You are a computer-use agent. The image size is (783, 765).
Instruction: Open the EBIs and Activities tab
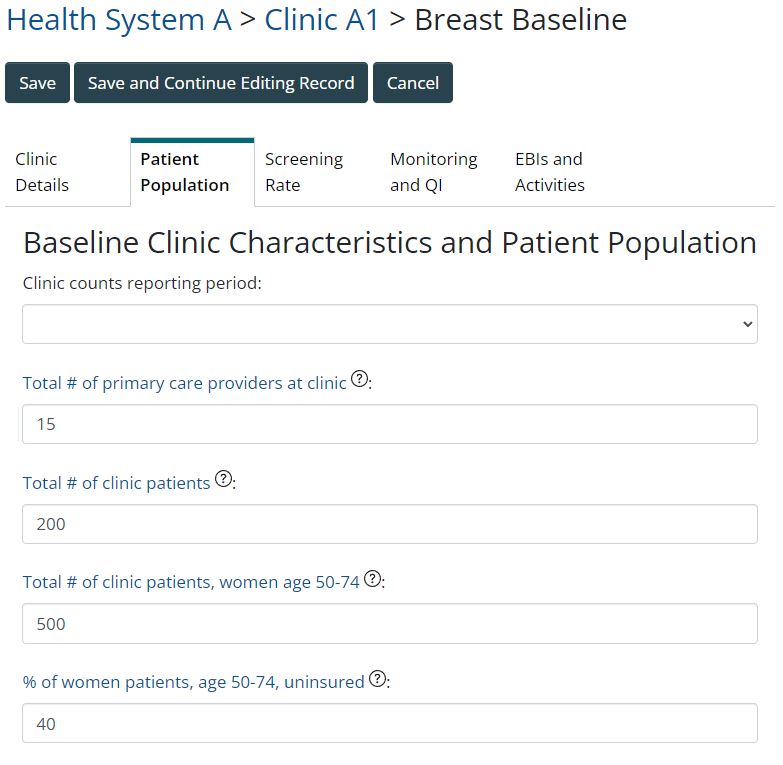click(x=549, y=172)
